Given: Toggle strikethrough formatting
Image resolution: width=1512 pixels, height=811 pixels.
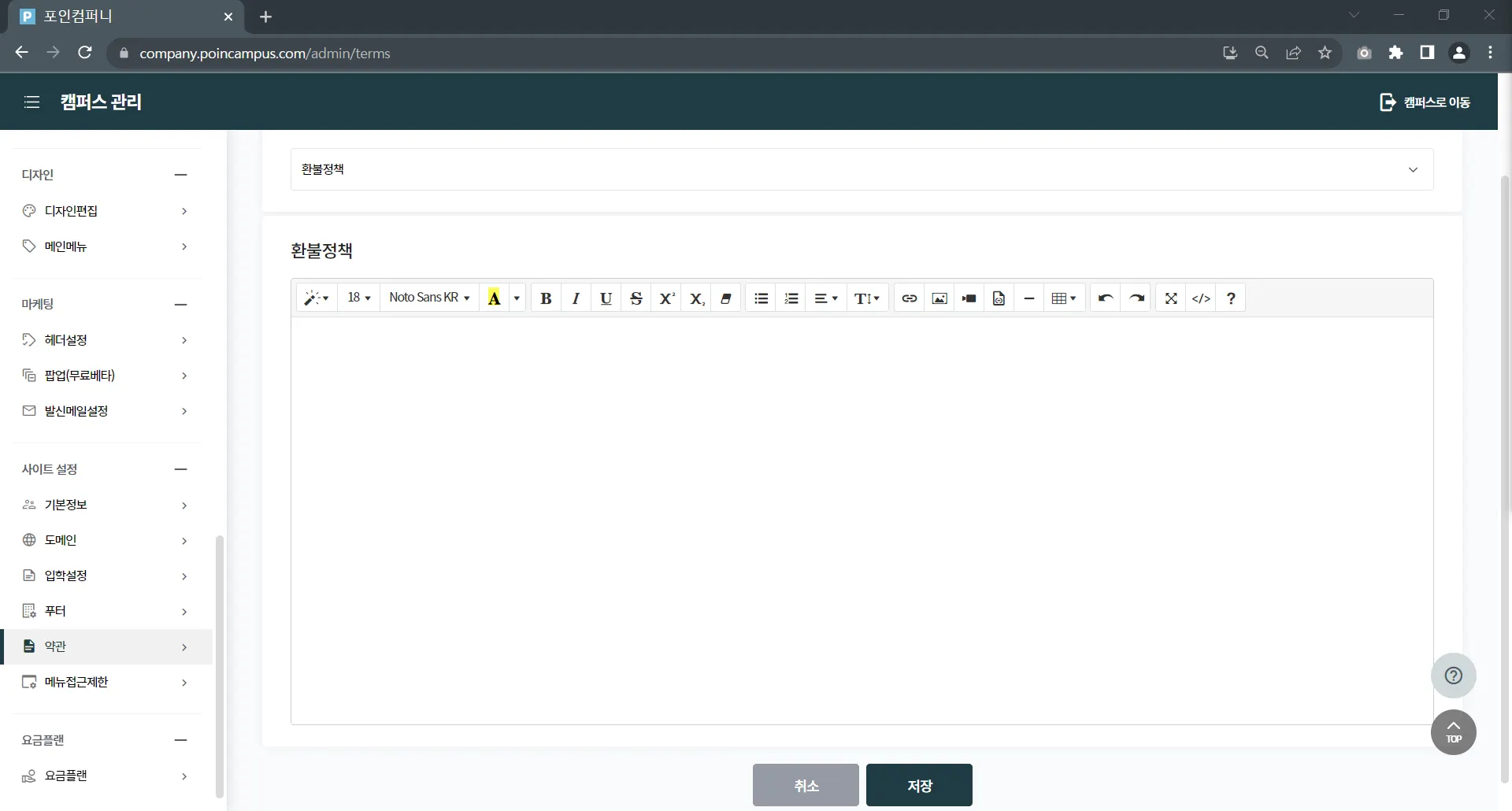Looking at the screenshot, I should 636,298.
